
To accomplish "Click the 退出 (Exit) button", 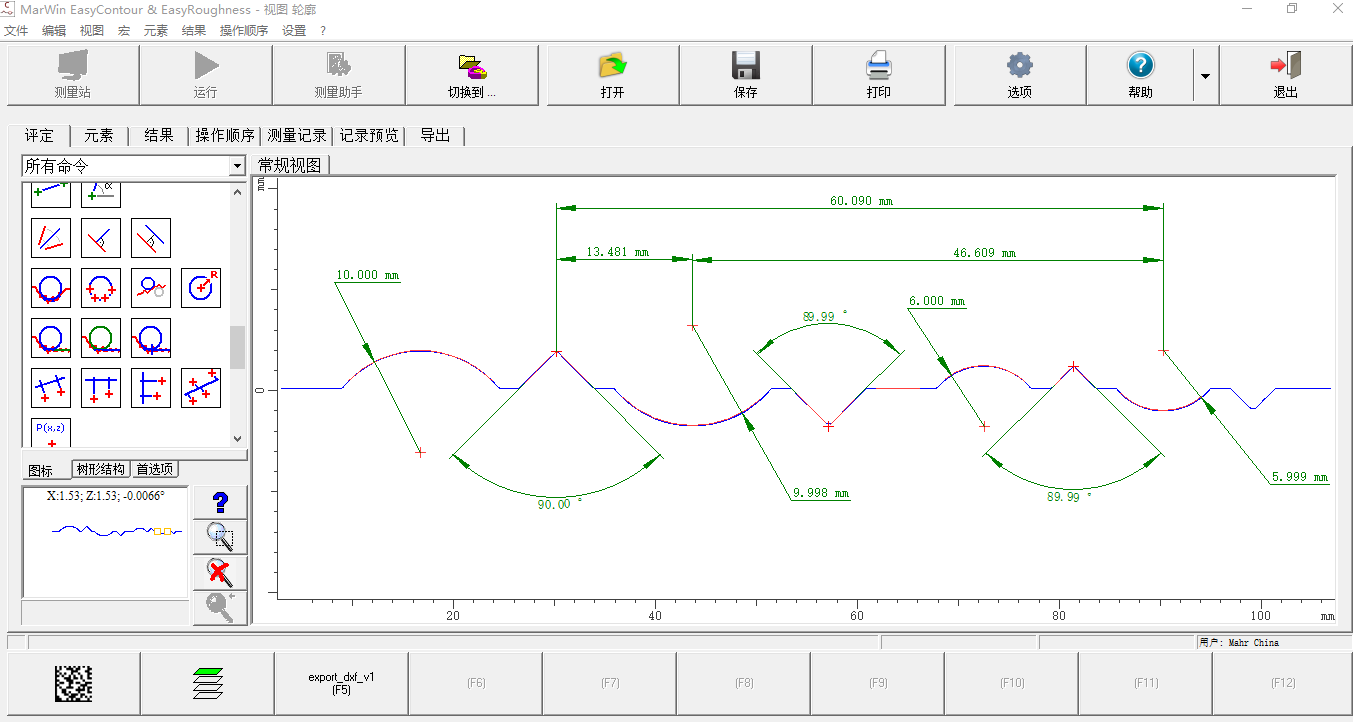I will [x=1285, y=75].
